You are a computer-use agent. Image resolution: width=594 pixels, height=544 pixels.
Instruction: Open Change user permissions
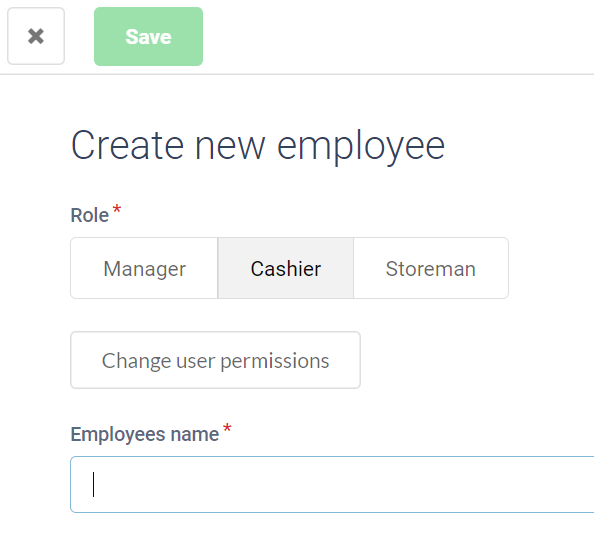tap(216, 360)
